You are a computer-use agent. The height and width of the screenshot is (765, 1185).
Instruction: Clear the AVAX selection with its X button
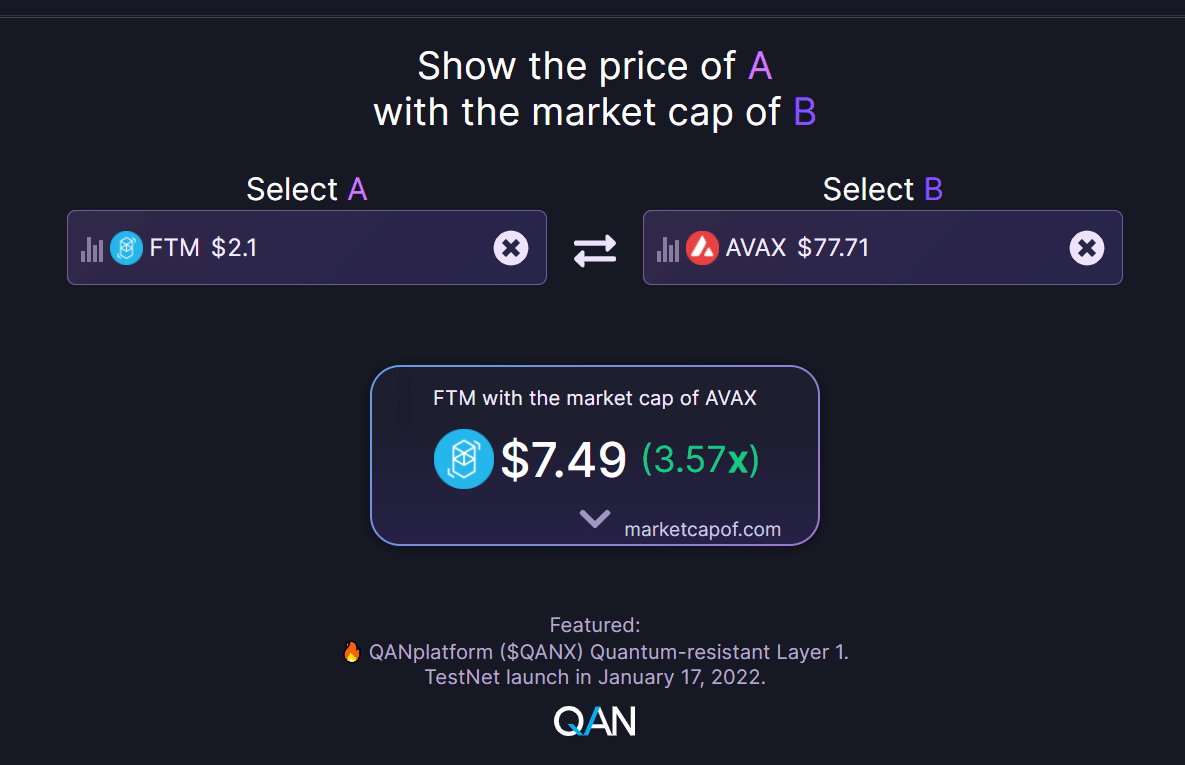point(1086,247)
